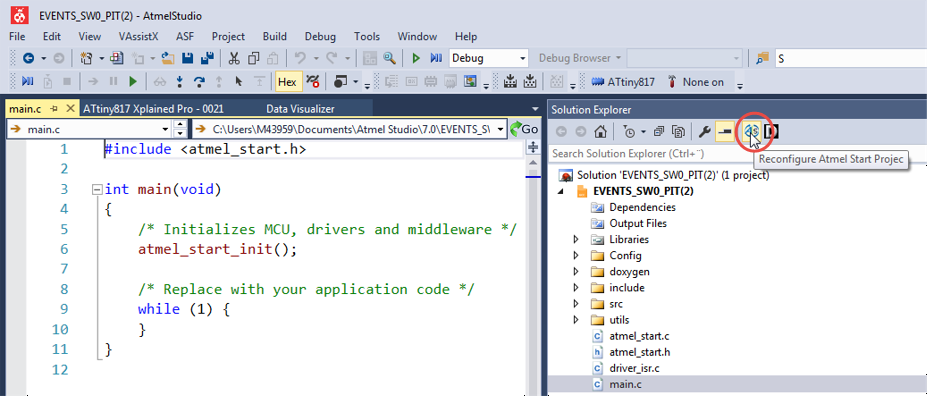This screenshot has width=927, height=396.
Task: Open the Build menu
Action: pyautogui.click(x=275, y=36)
